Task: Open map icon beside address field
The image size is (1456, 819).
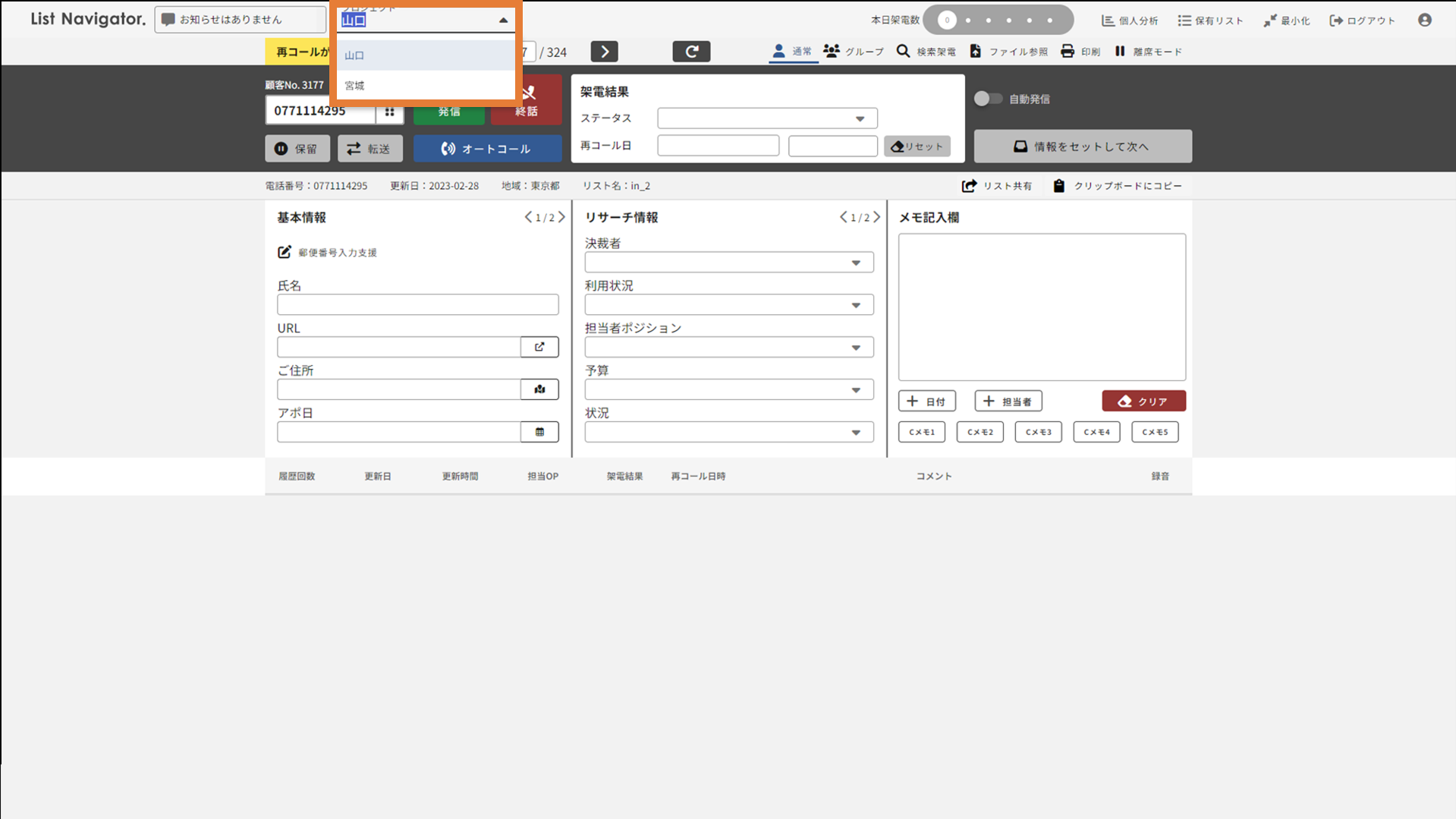Action: pyautogui.click(x=539, y=389)
